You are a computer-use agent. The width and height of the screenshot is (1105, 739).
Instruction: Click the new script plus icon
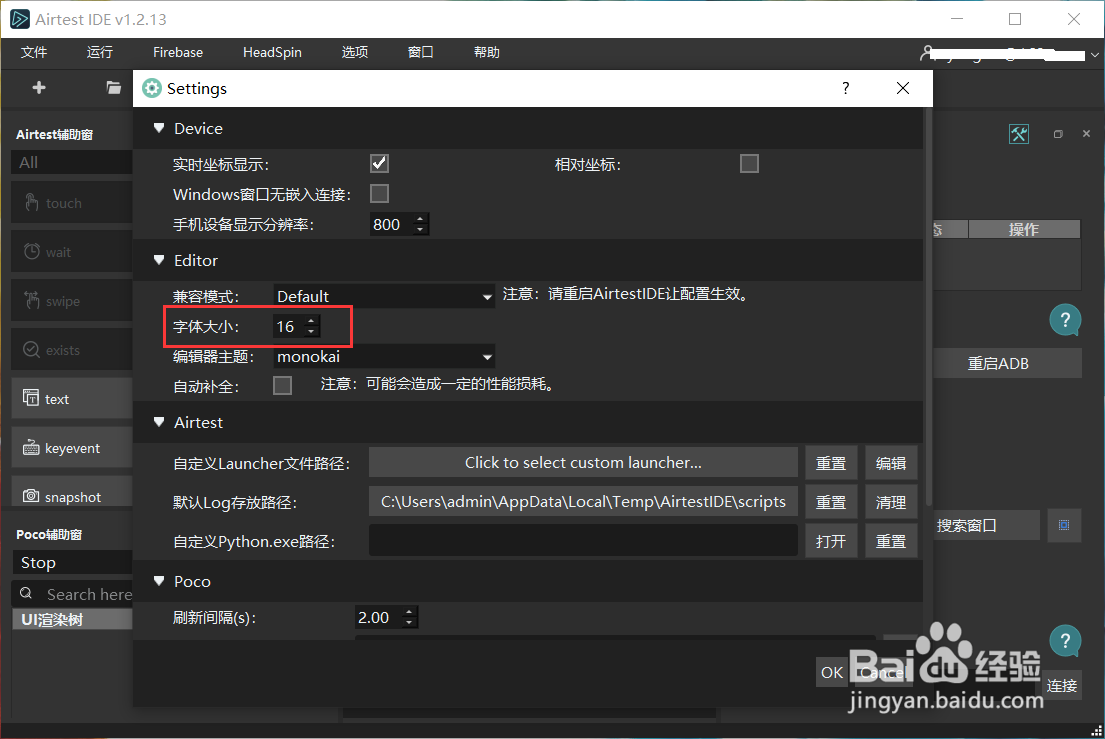pos(39,87)
